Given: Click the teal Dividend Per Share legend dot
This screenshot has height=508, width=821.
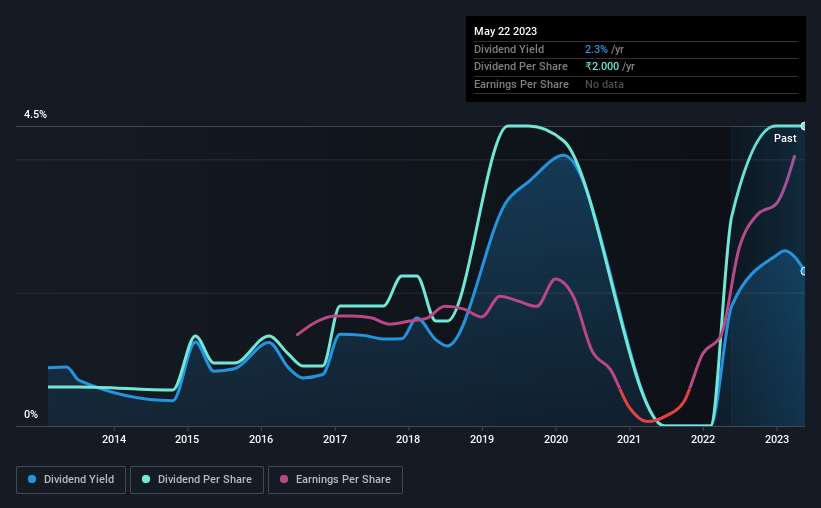Looking at the screenshot, I should 146,479.
